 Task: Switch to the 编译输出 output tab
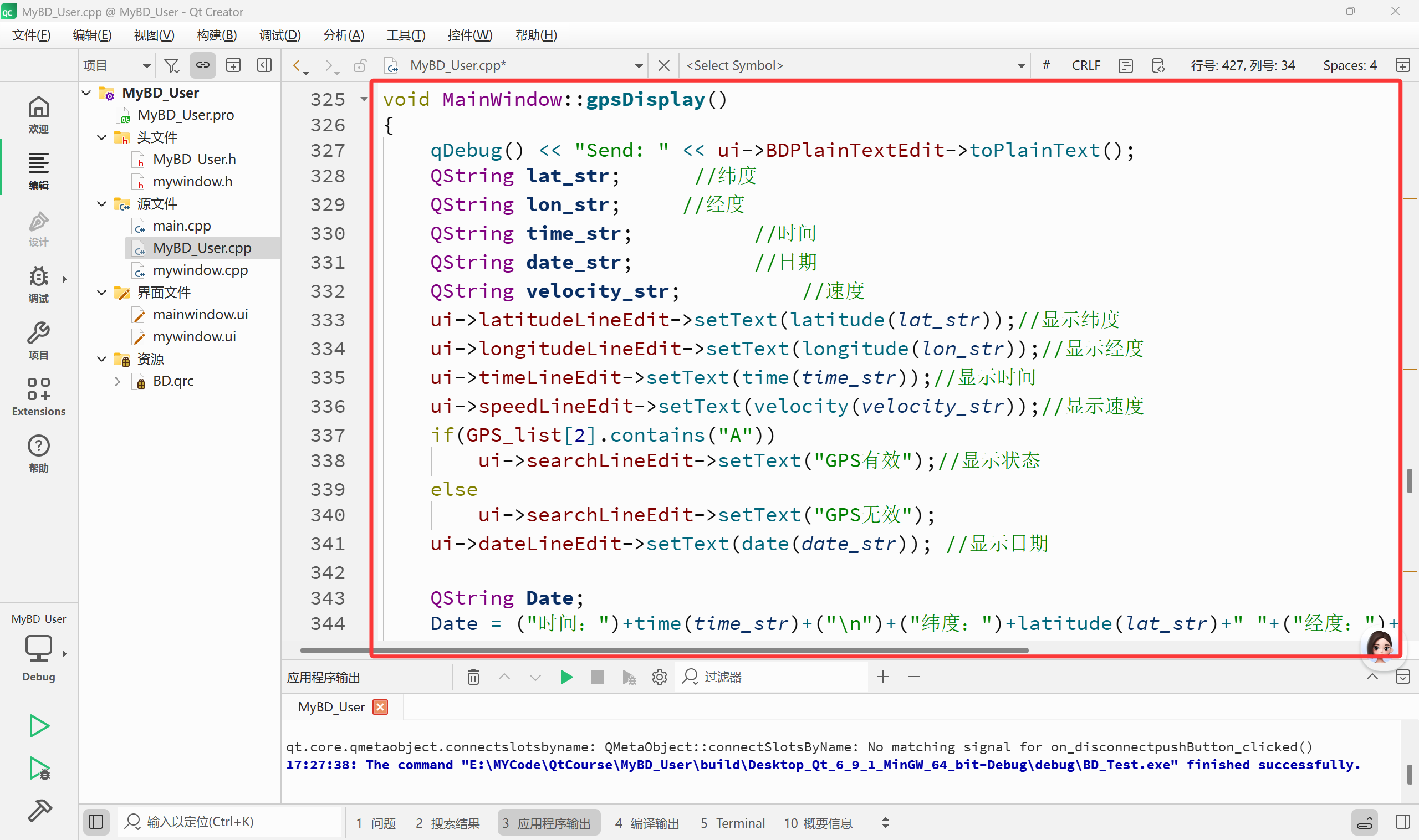click(x=647, y=823)
